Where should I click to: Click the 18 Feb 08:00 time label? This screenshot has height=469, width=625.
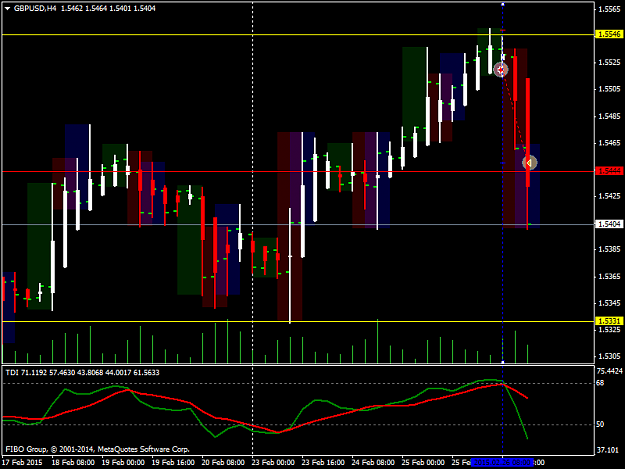click(73, 463)
